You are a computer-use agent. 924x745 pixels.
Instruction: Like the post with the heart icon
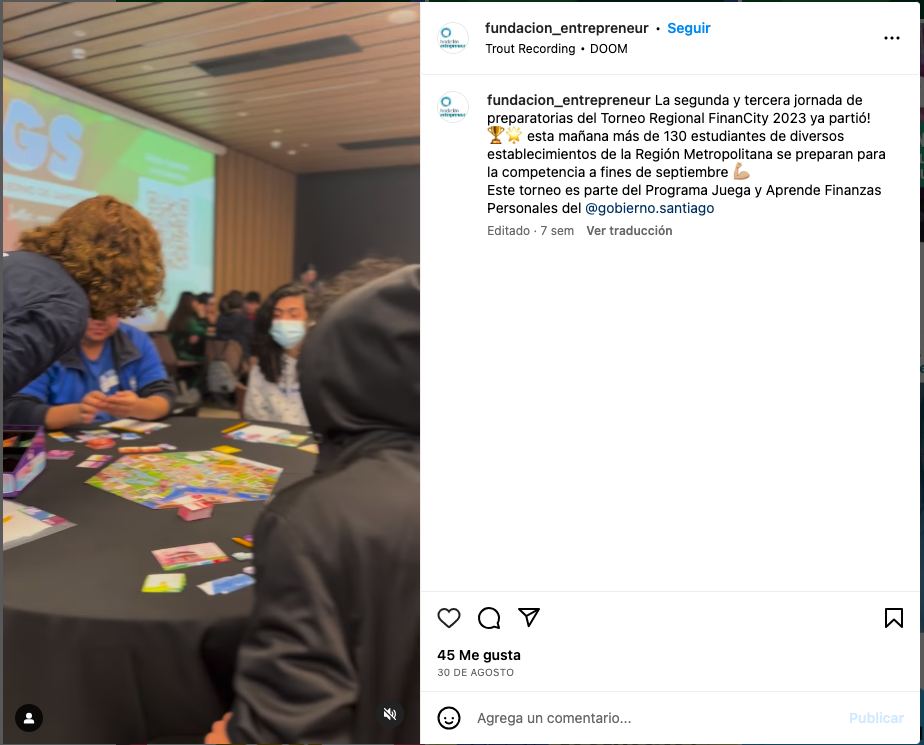pyautogui.click(x=448, y=618)
